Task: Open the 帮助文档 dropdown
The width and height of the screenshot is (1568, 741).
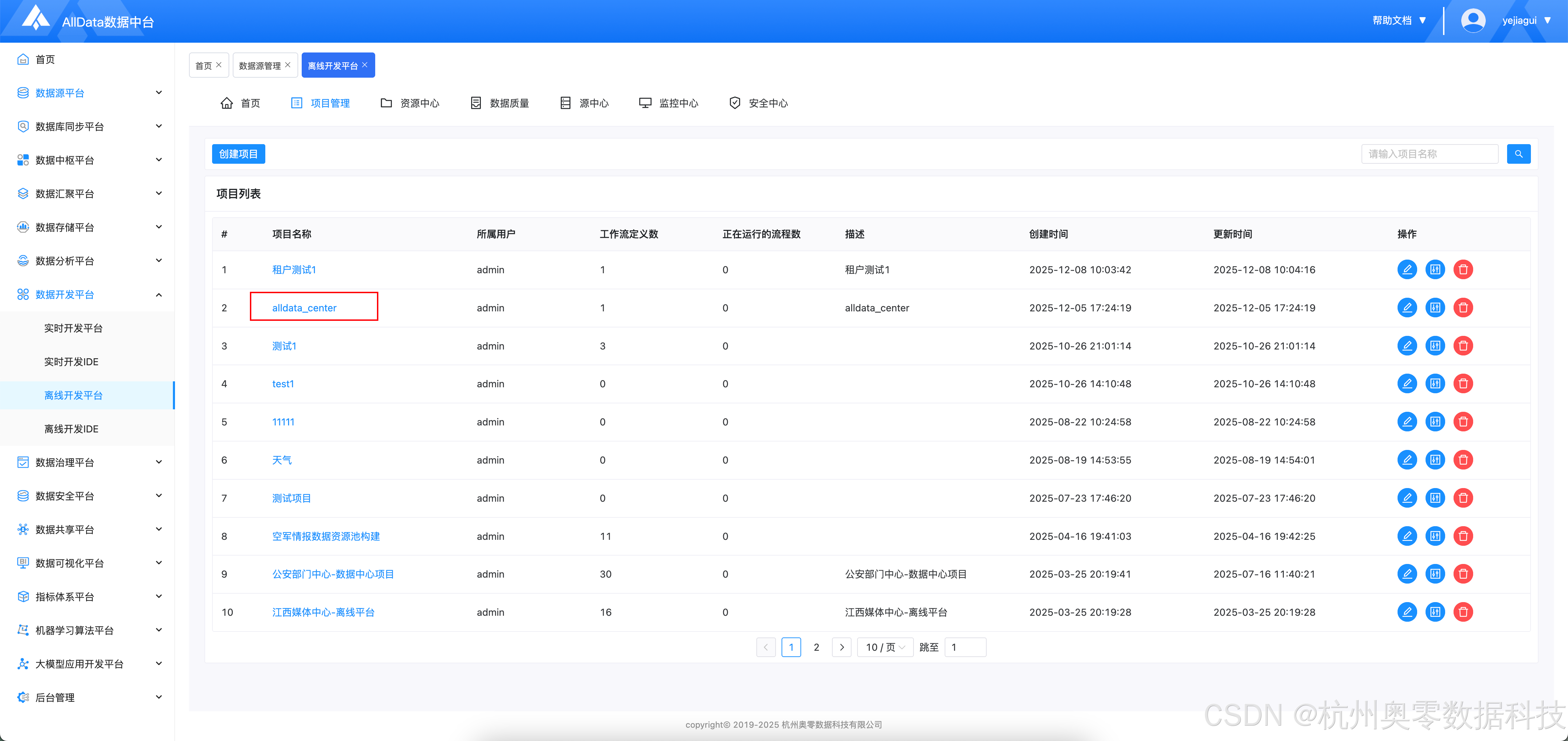Action: pyautogui.click(x=1399, y=21)
